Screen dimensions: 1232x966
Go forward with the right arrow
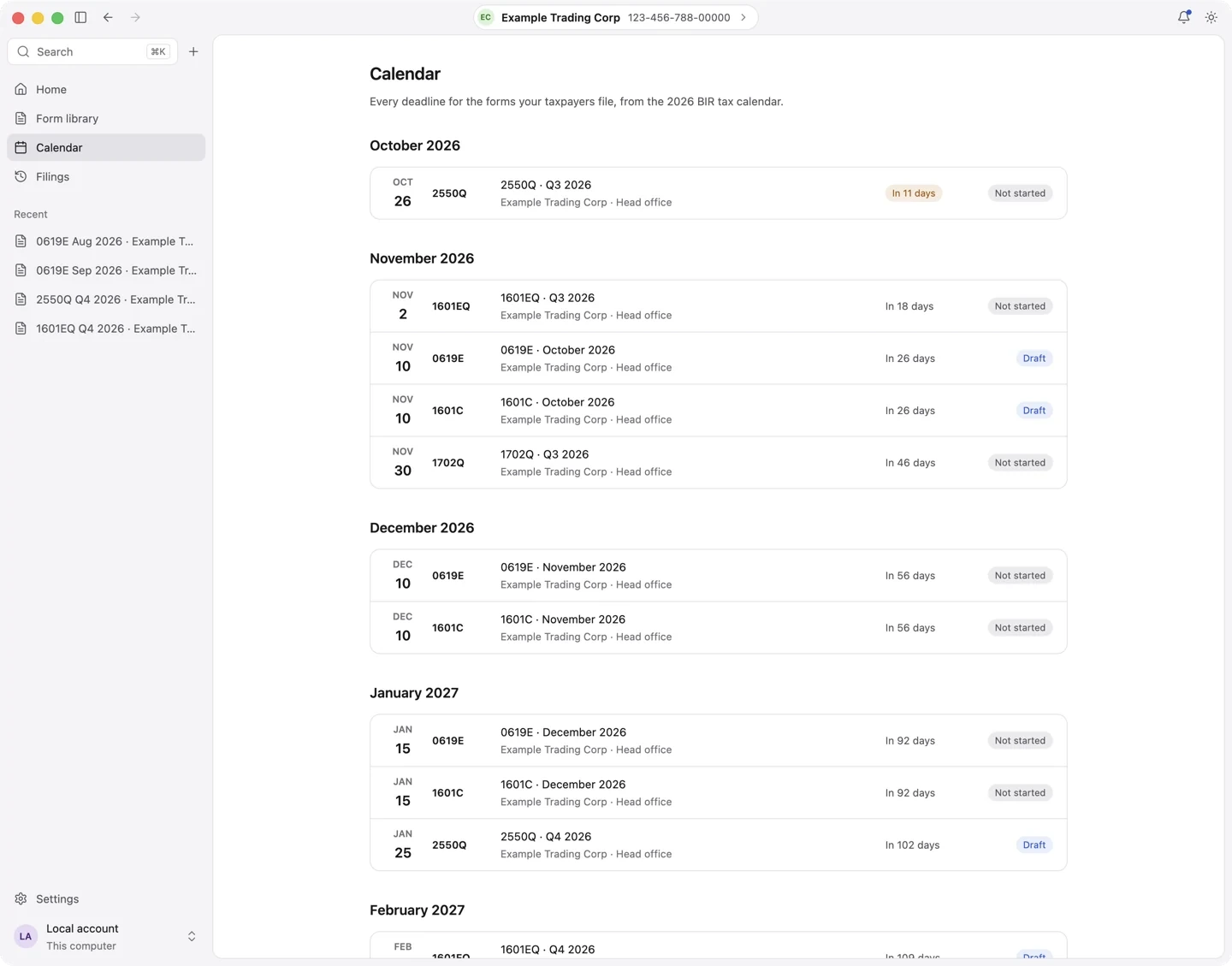pyautogui.click(x=135, y=17)
